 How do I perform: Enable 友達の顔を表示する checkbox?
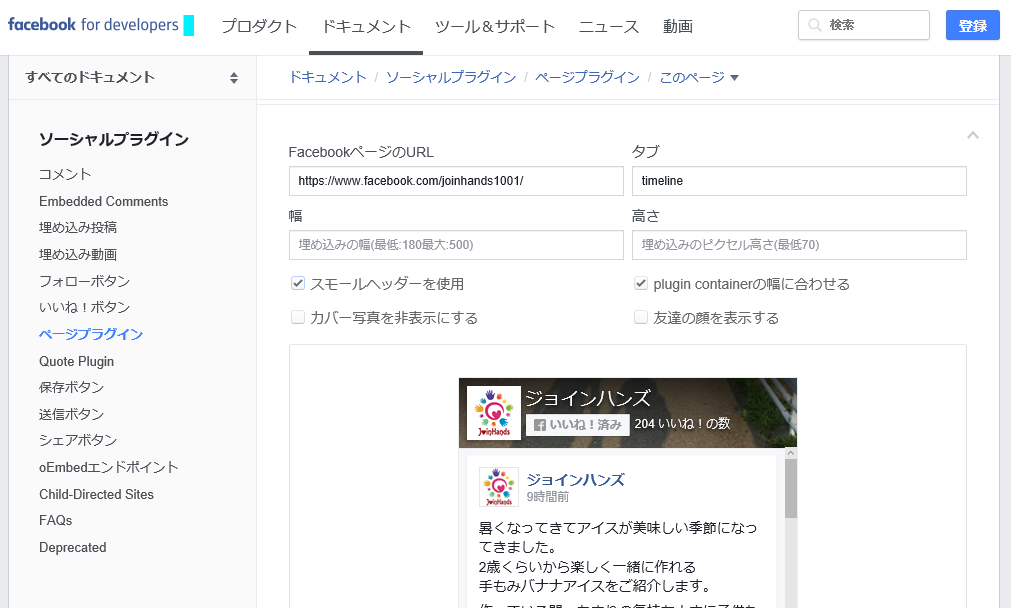coord(641,317)
